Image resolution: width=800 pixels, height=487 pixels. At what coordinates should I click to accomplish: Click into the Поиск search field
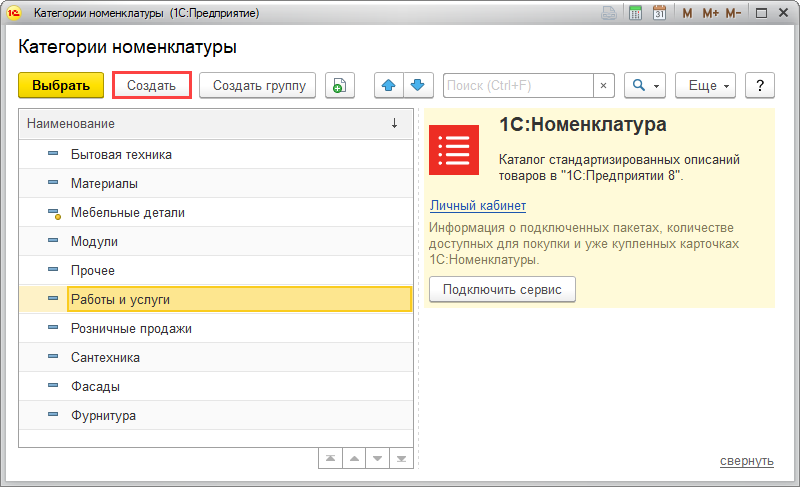tap(517, 86)
